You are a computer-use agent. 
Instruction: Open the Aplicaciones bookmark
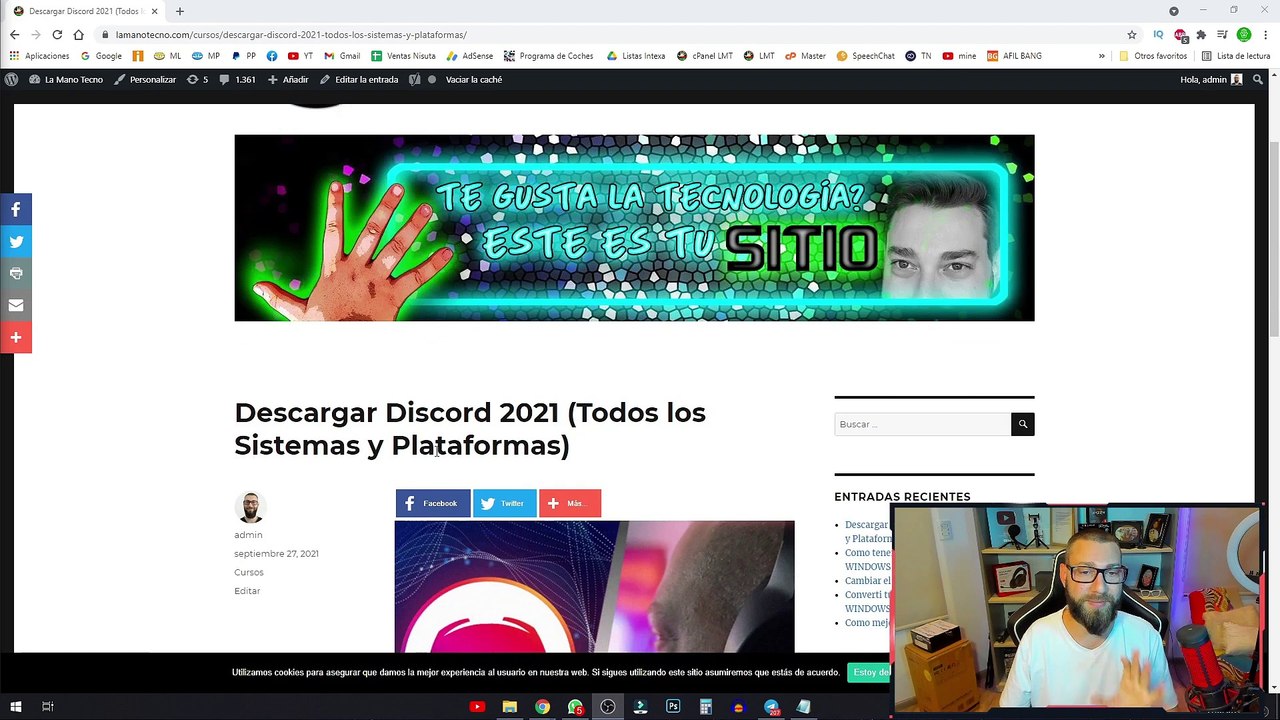[40, 56]
